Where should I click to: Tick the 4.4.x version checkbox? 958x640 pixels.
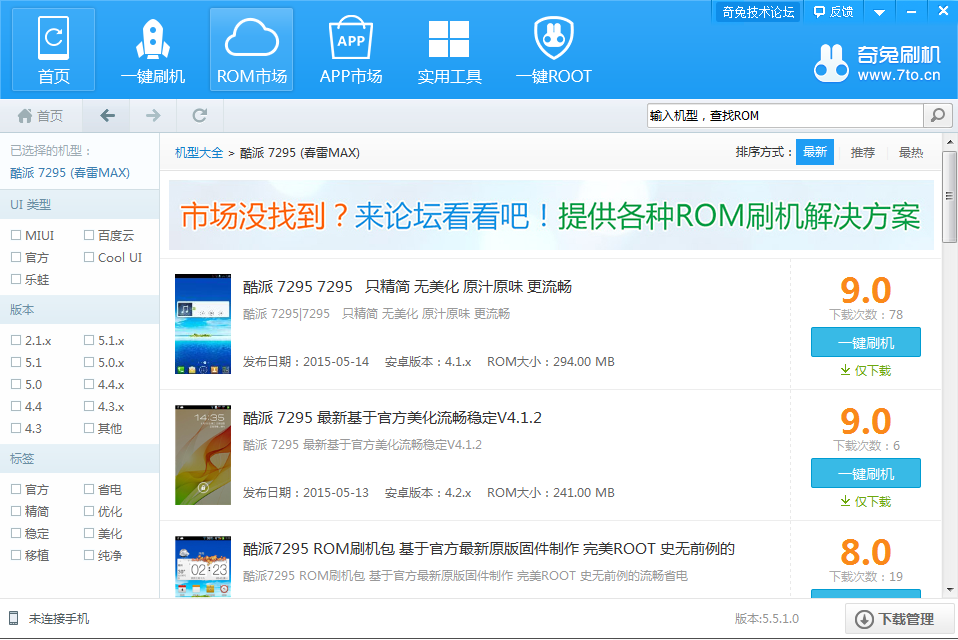point(89,385)
